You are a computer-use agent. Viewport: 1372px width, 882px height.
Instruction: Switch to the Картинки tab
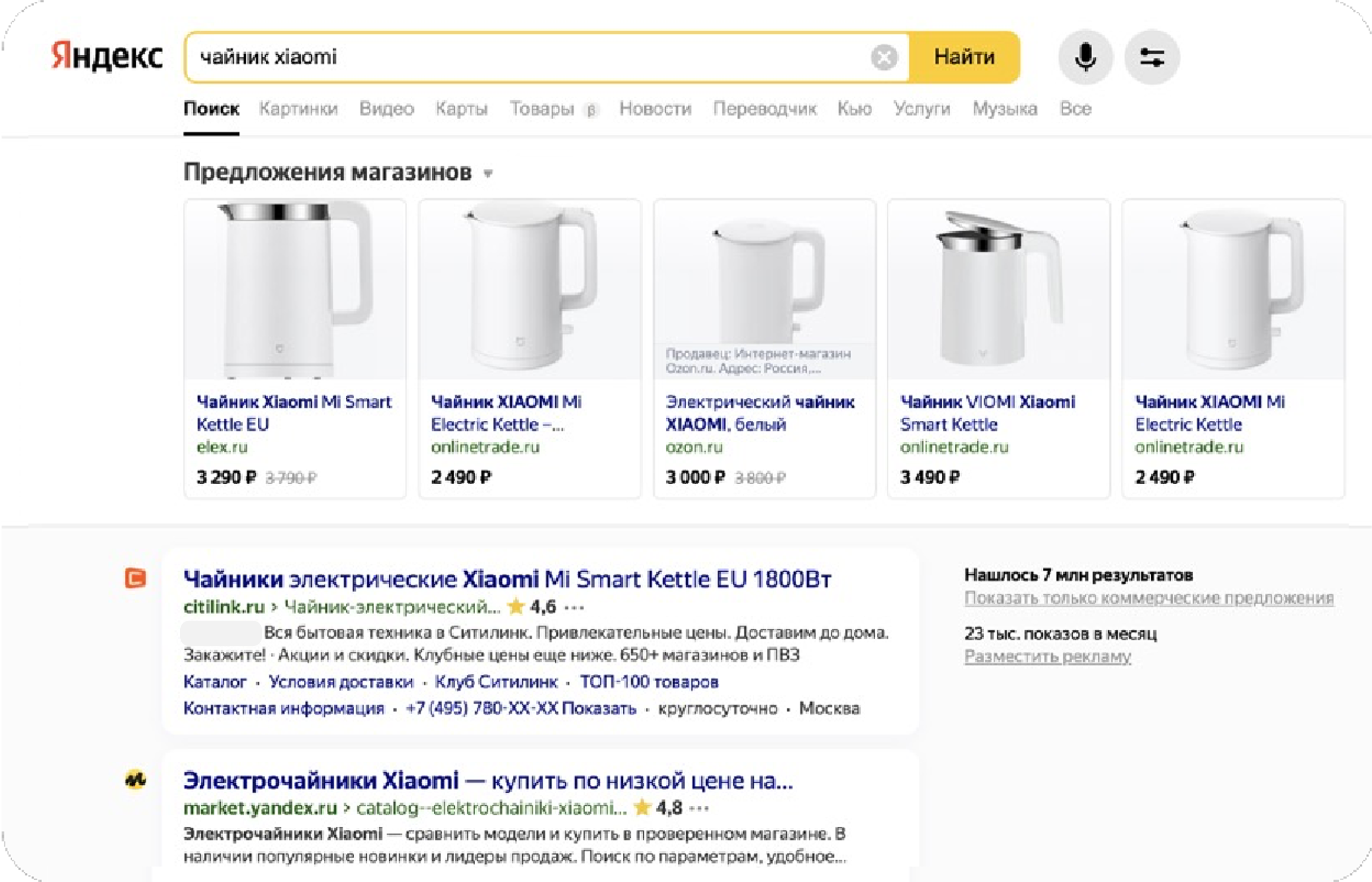pyautogui.click(x=298, y=108)
